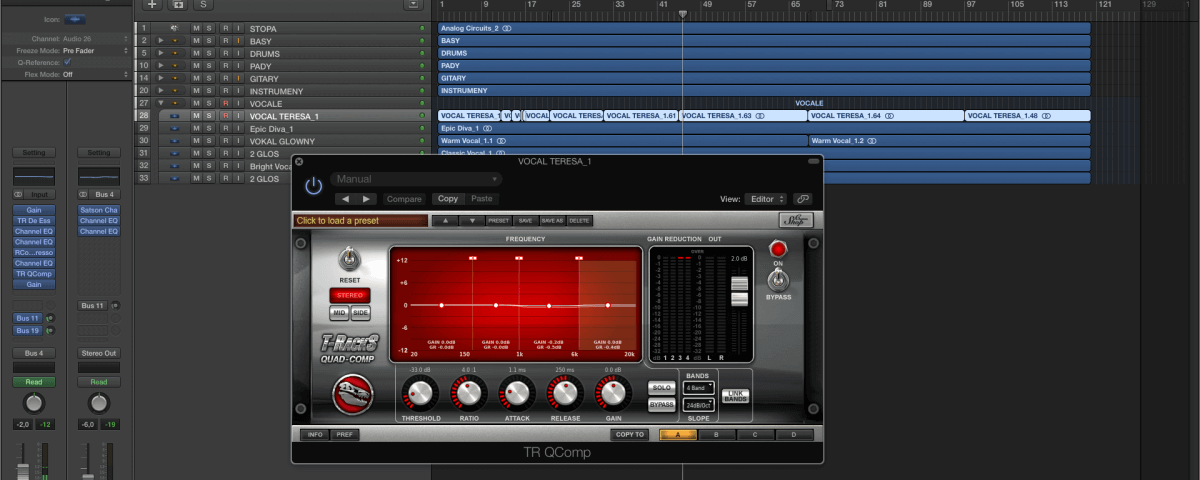Click the red ON indicator light
1200x480 pixels.
pyautogui.click(x=777, y=249)
